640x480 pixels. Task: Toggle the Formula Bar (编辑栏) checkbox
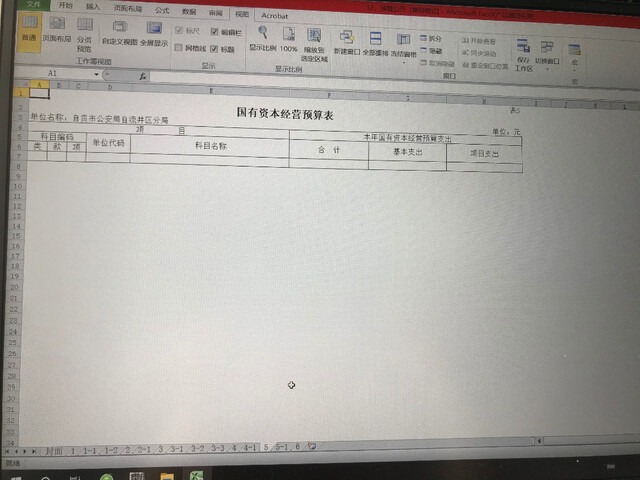pyautogui.click(x=214, y=32)
